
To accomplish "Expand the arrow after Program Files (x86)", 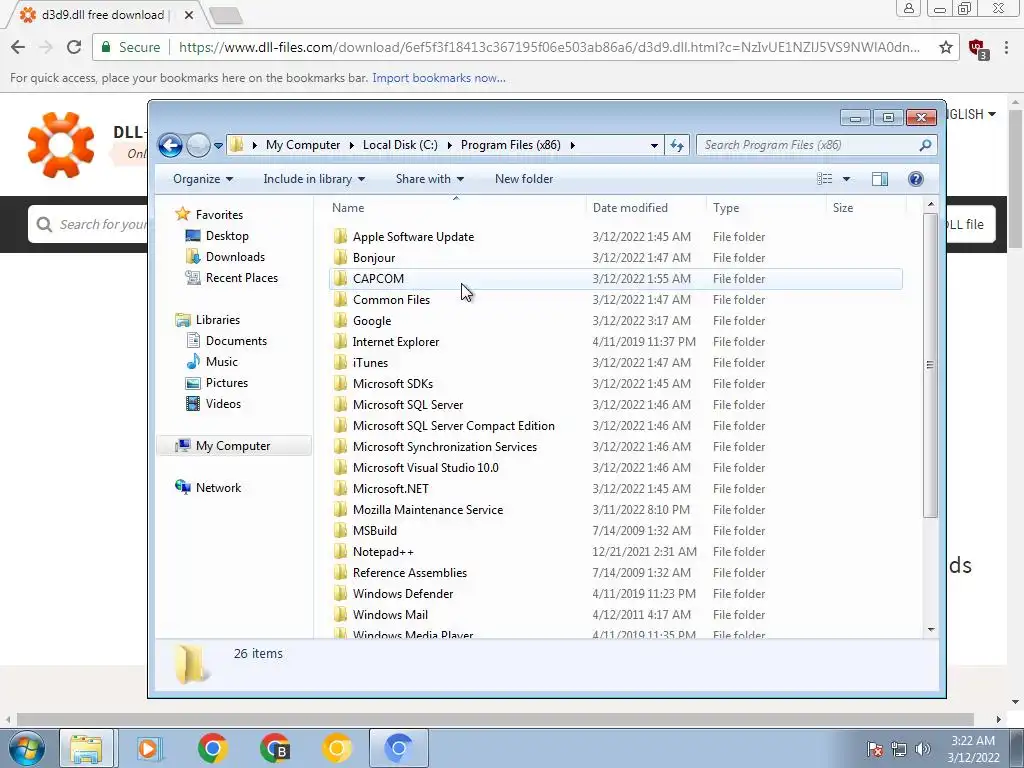I will pos(572,145).
